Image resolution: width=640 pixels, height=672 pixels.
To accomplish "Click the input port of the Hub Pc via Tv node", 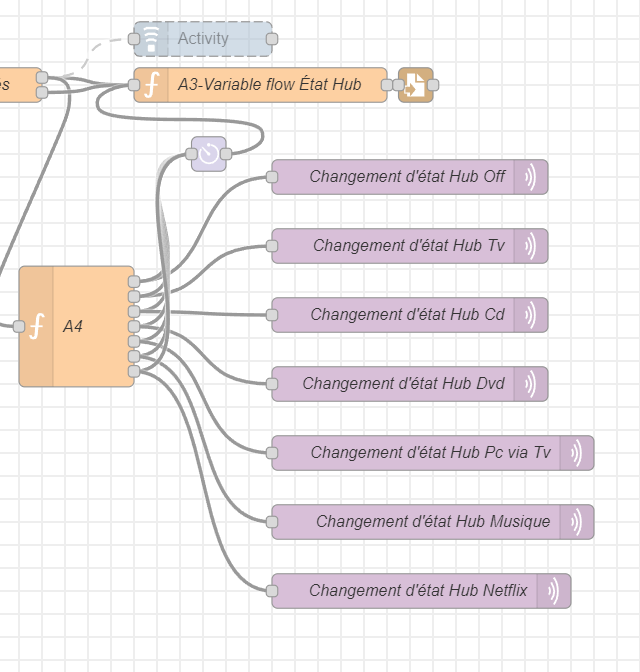I will 272,453.
